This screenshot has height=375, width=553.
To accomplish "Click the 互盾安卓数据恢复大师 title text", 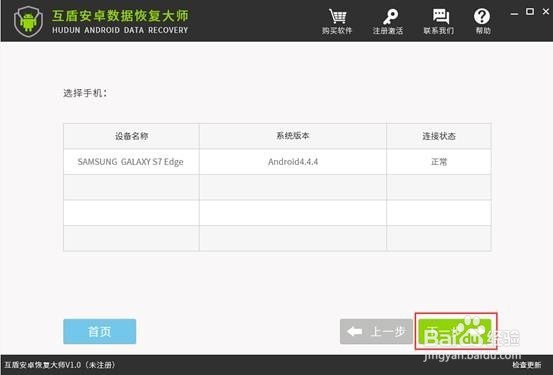I will tap(120, 16).
